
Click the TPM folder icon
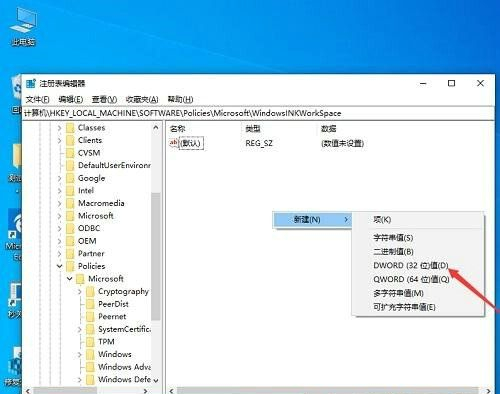[x=90, y=342]
